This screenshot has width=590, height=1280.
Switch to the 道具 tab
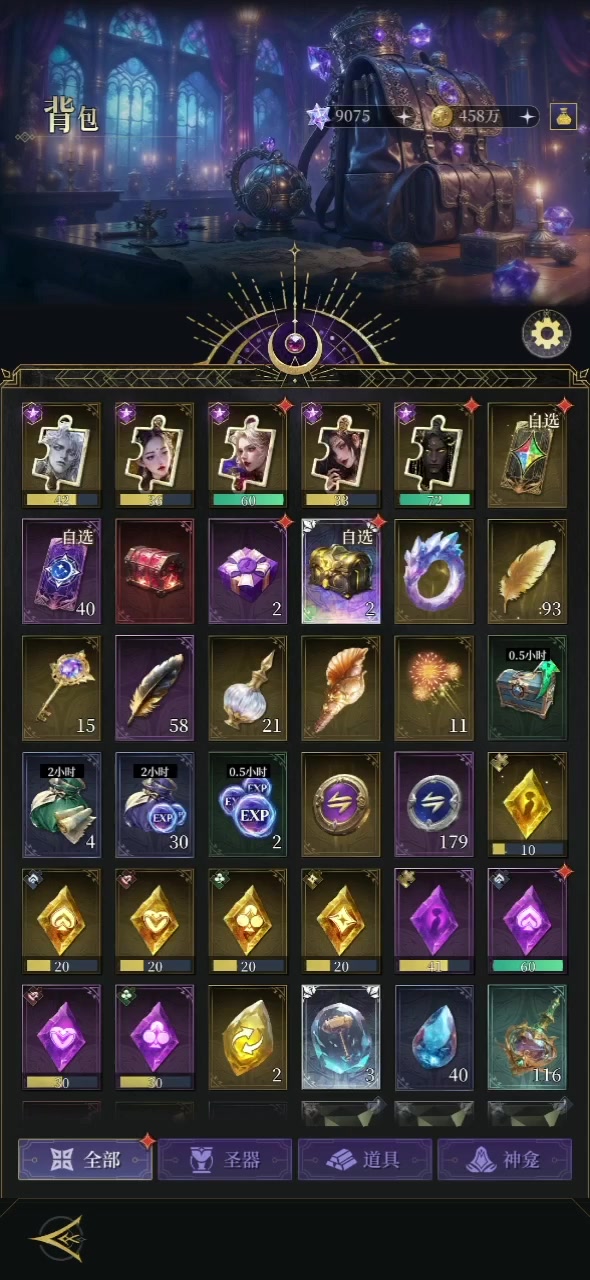click(365, 1159)
